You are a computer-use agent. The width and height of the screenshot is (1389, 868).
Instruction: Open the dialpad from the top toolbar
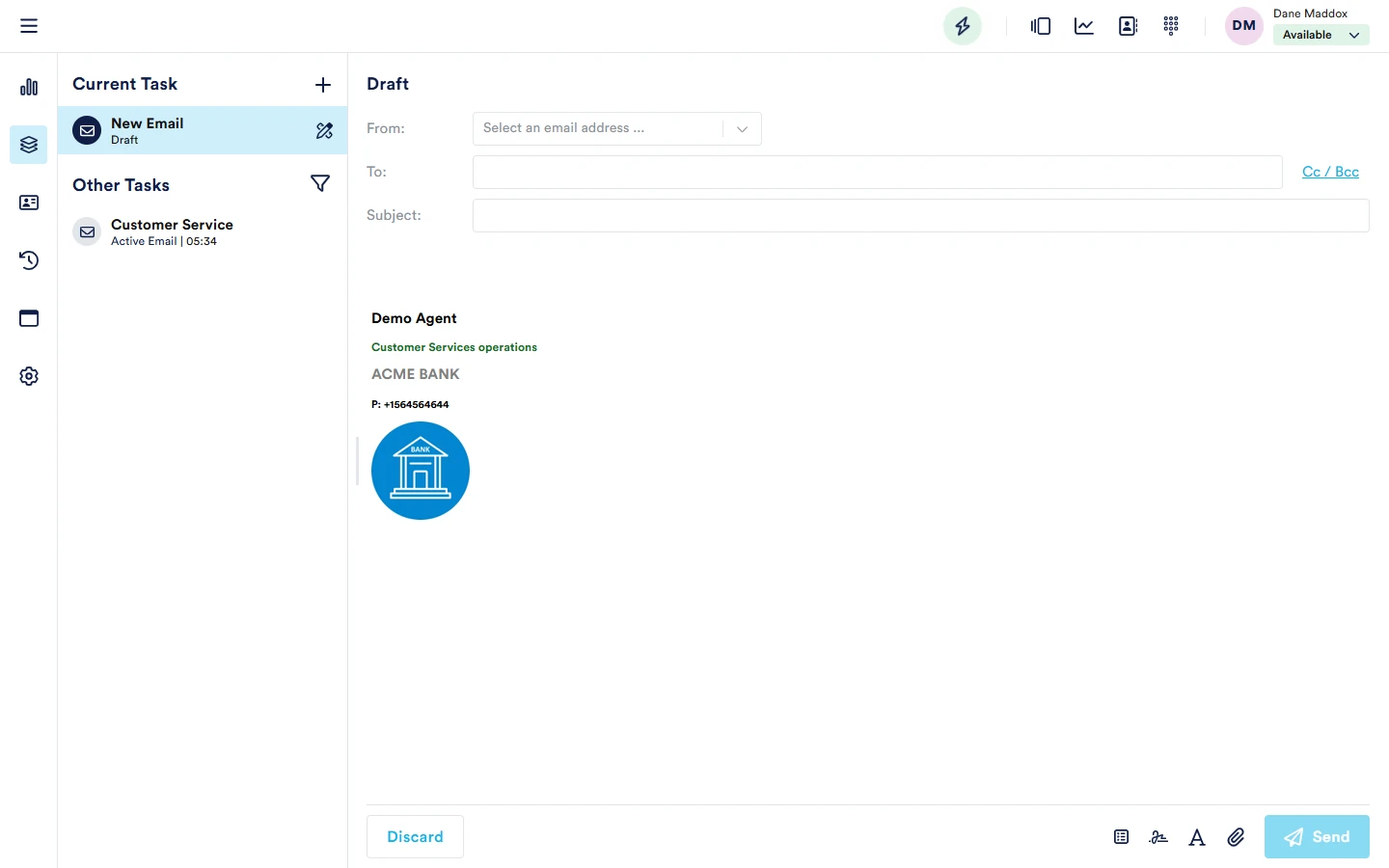pyautogui.click(x=1171, y=26)
